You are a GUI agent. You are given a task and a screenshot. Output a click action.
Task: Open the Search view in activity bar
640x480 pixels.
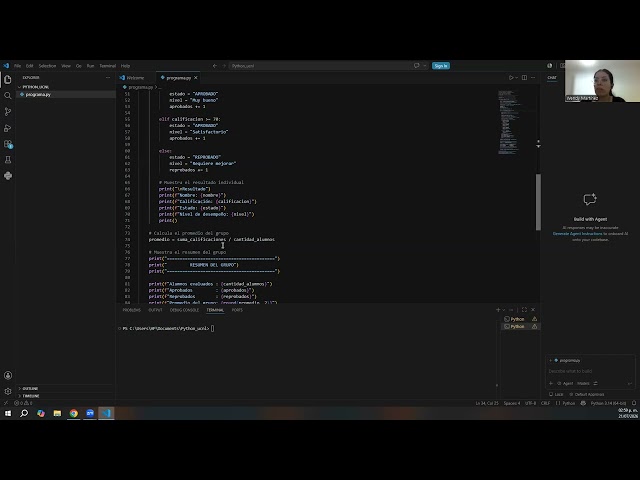click(8, 96)
